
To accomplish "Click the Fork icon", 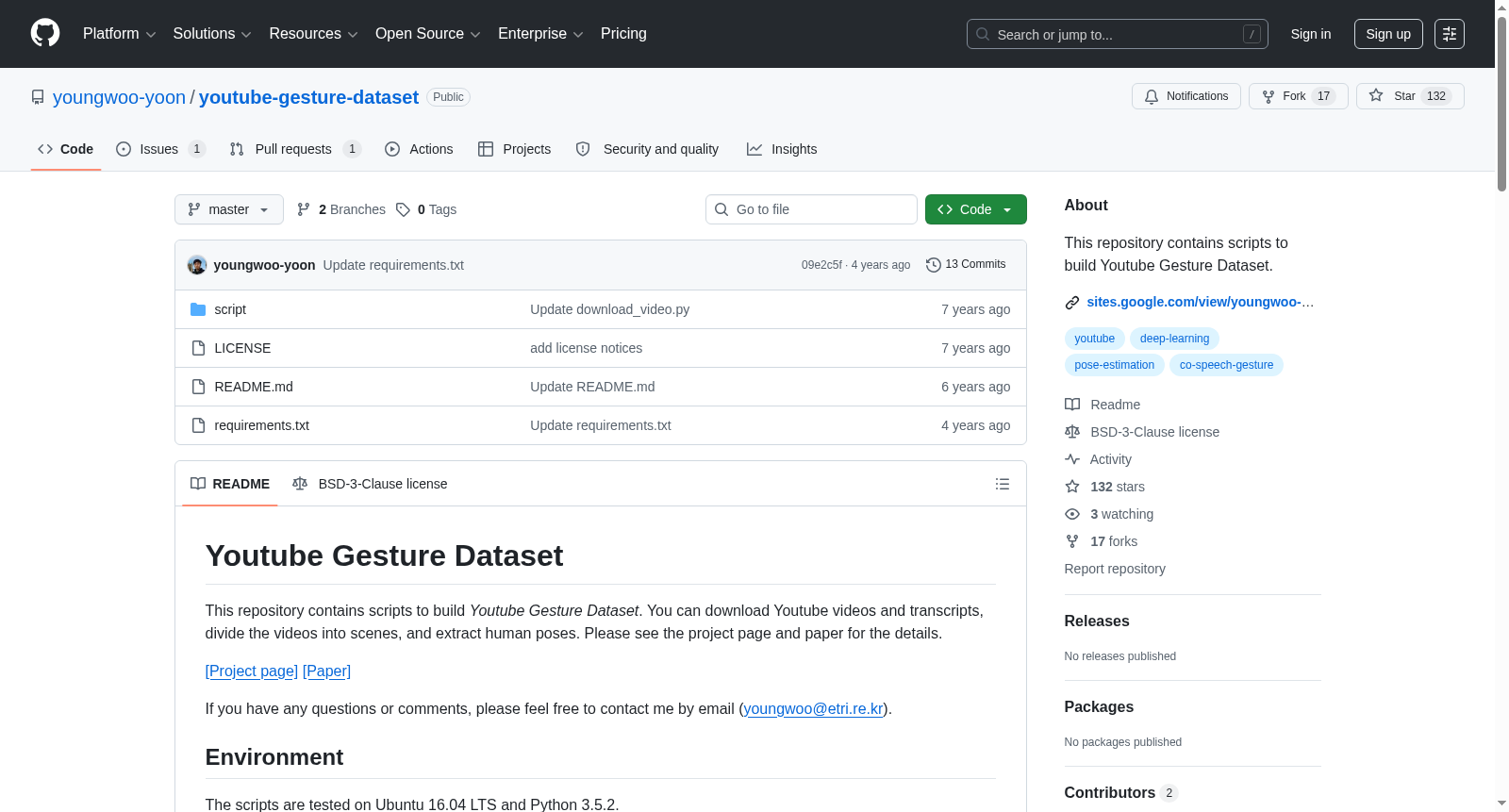I will click(x=1269, y=96).
